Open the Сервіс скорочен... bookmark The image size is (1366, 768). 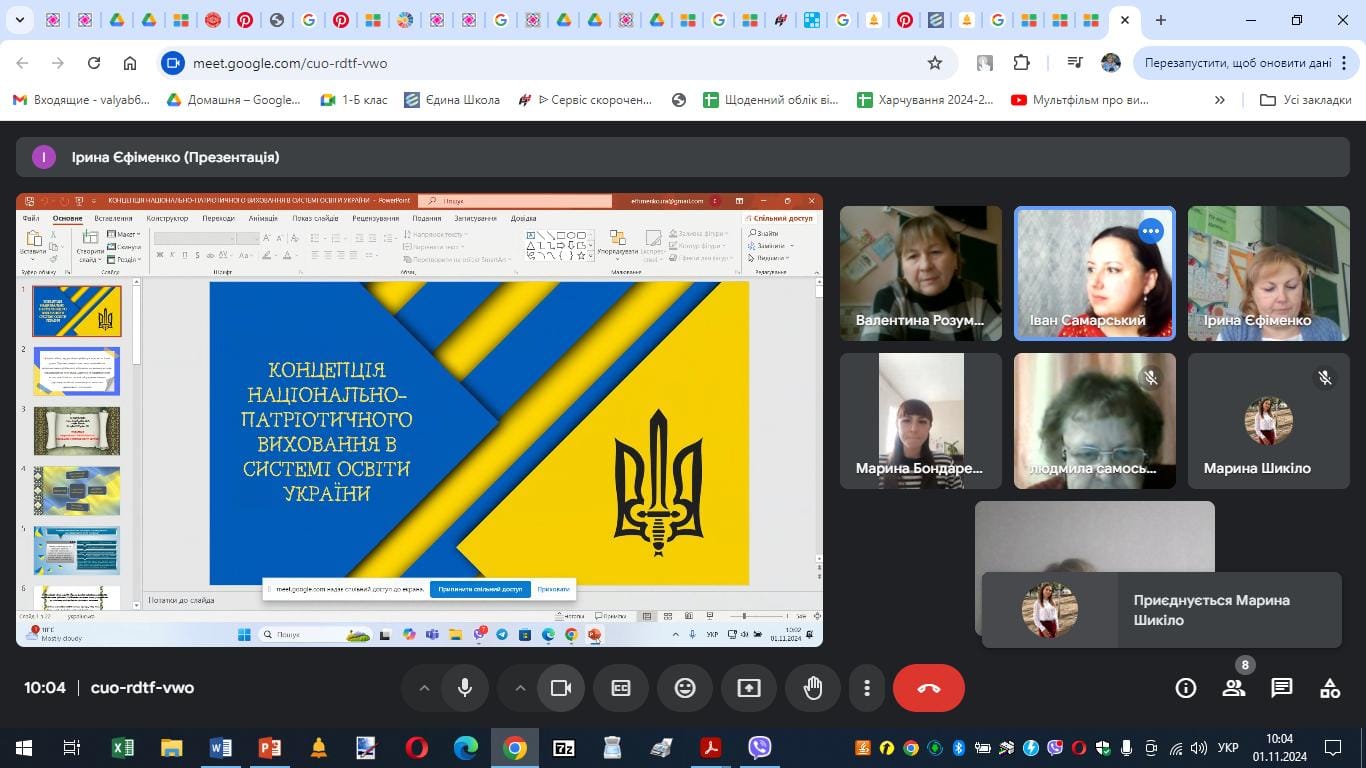click(x=585, y=100)
